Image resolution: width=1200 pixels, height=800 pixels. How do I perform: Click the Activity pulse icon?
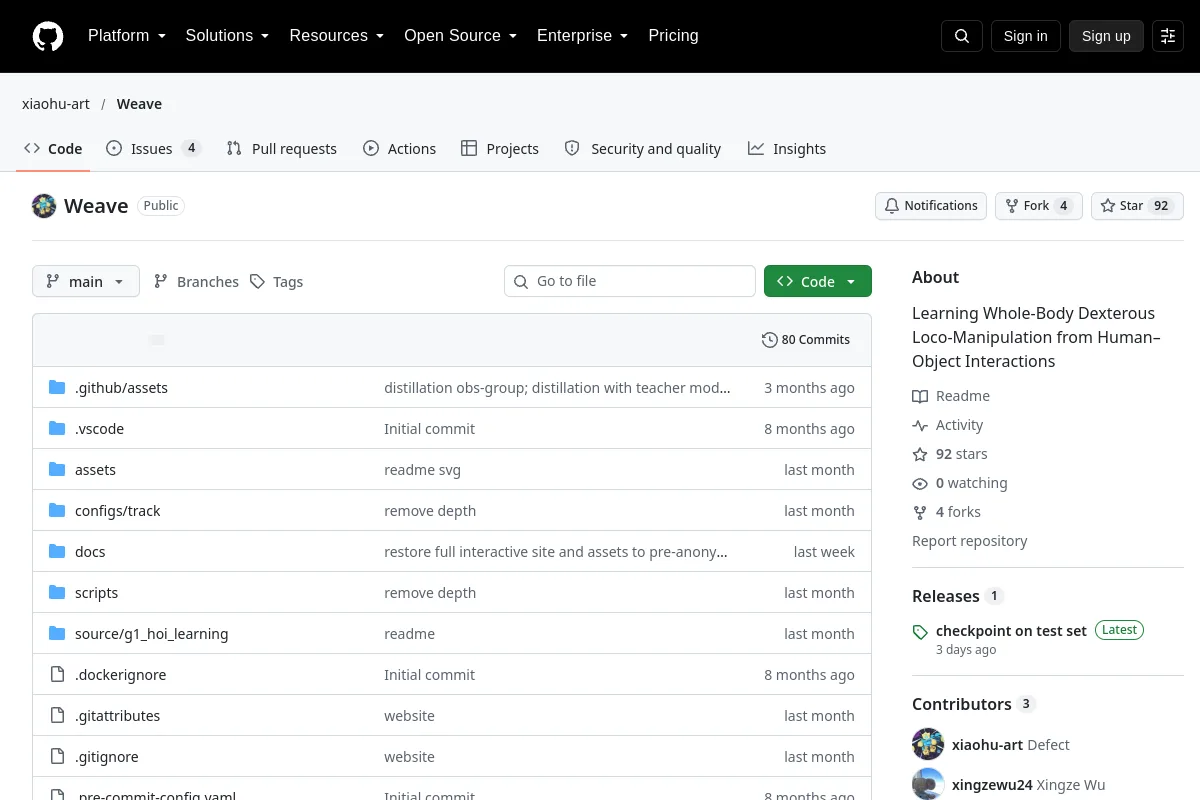(x=920, y=425)
